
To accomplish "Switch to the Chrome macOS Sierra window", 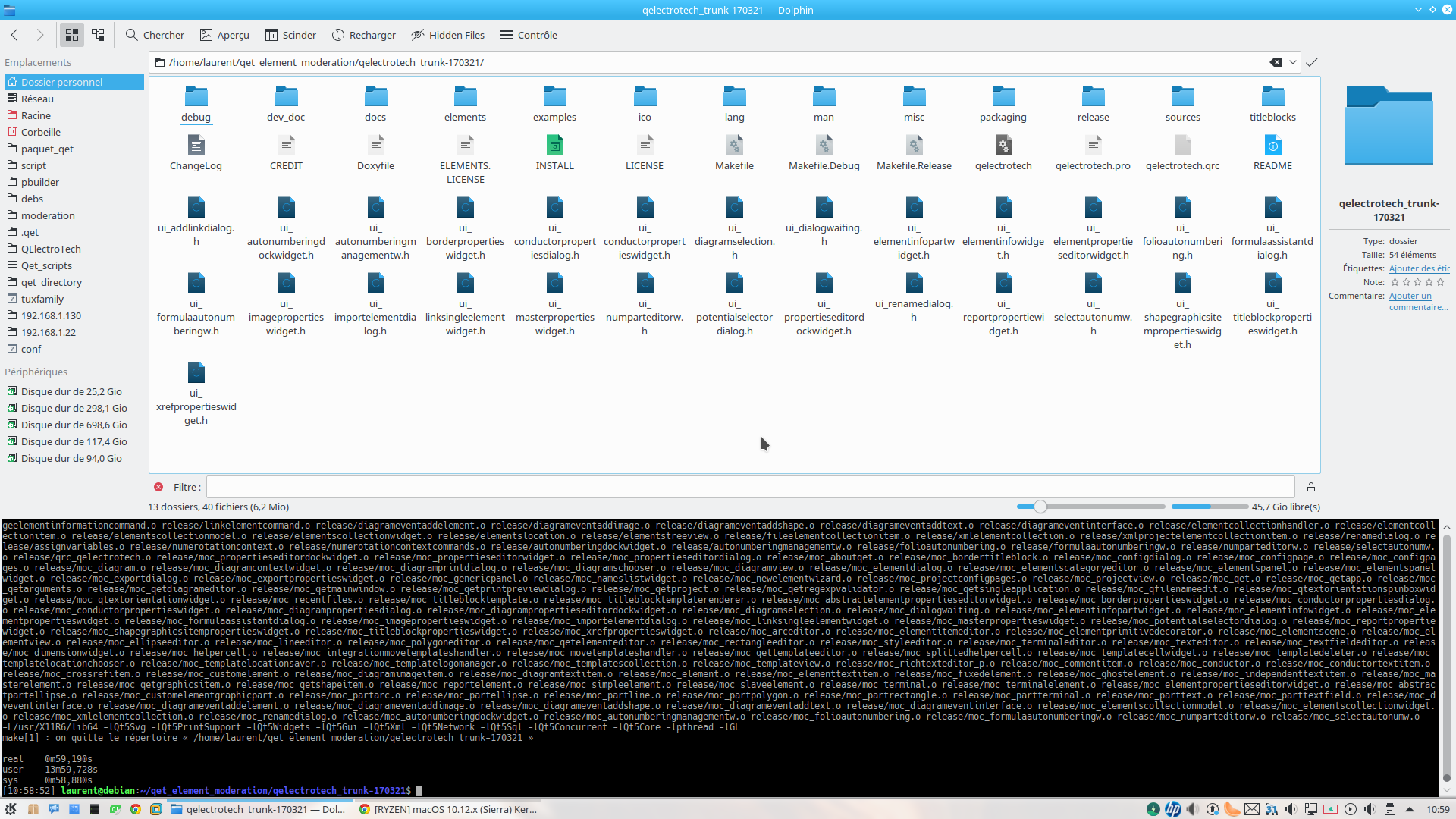I will [x=449, y=809].
